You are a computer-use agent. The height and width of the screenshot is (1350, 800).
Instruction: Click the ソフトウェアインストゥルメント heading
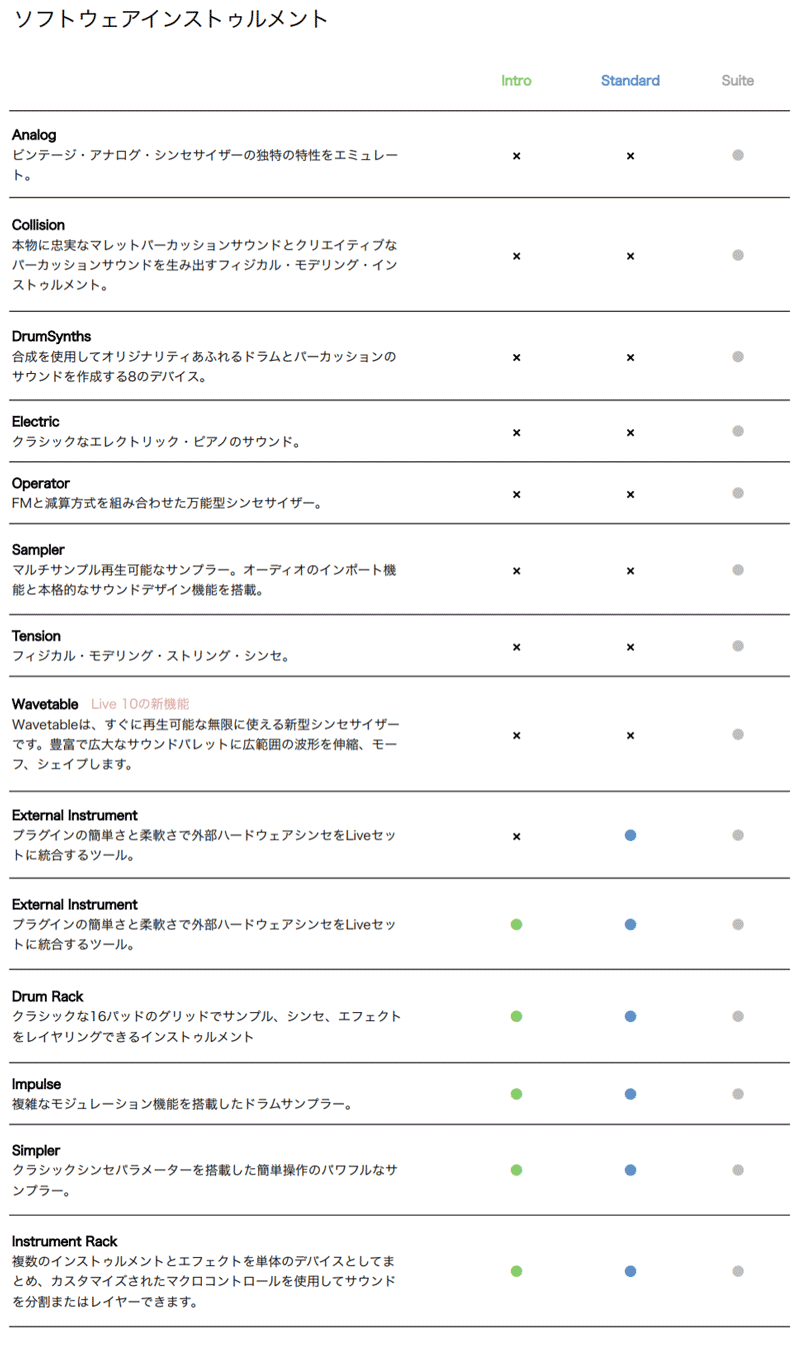(171, 18)
